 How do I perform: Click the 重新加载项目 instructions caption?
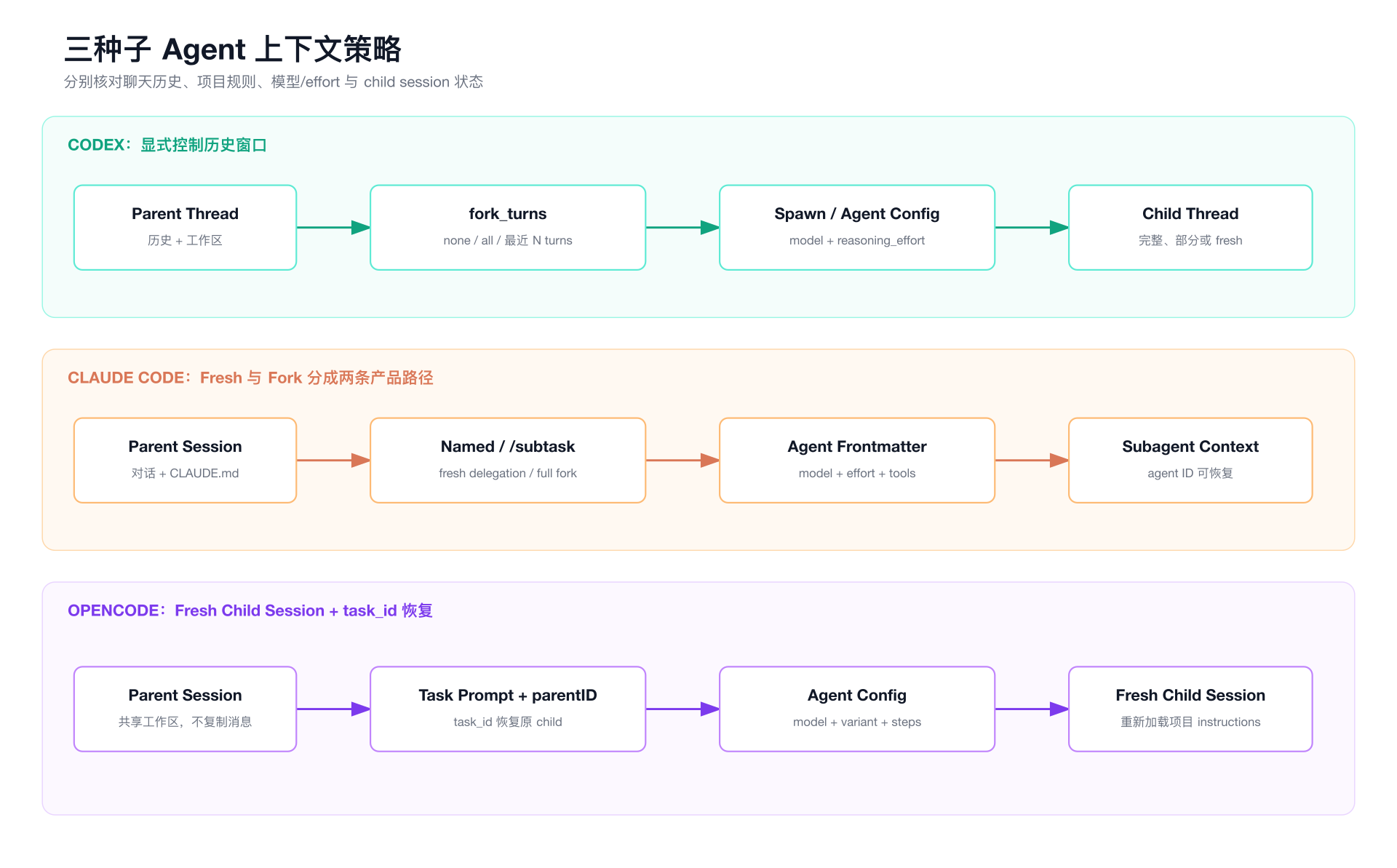pos(1190,722)
